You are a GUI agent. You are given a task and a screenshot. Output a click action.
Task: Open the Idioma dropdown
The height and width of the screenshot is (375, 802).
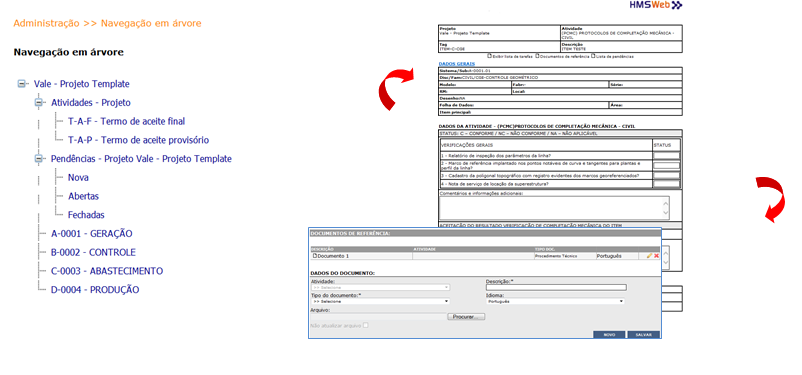(x=555, y=301)
